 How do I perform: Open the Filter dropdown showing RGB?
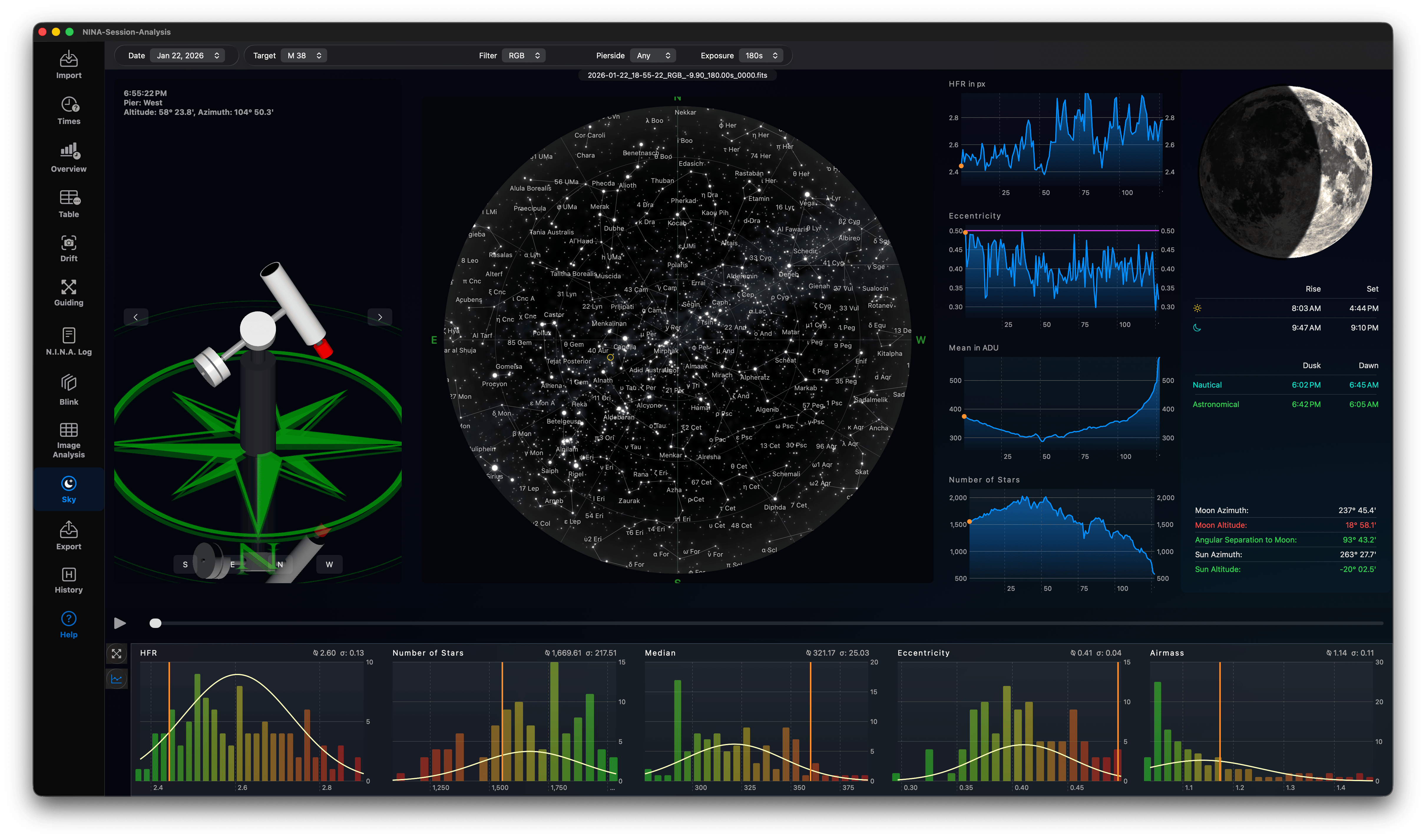click(x=523, y=55)
